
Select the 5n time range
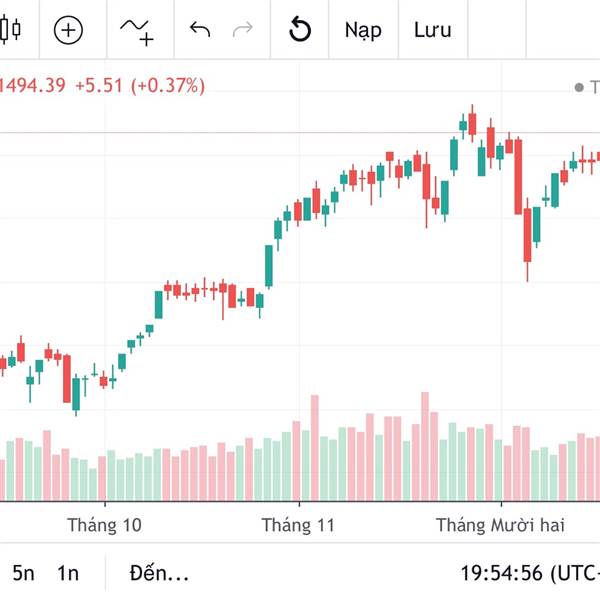tap(23, 573)
